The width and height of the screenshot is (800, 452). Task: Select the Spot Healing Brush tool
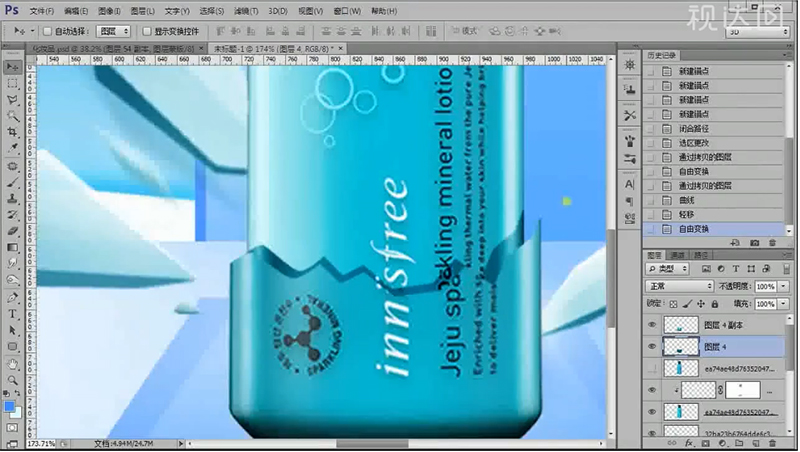(12, 166)
